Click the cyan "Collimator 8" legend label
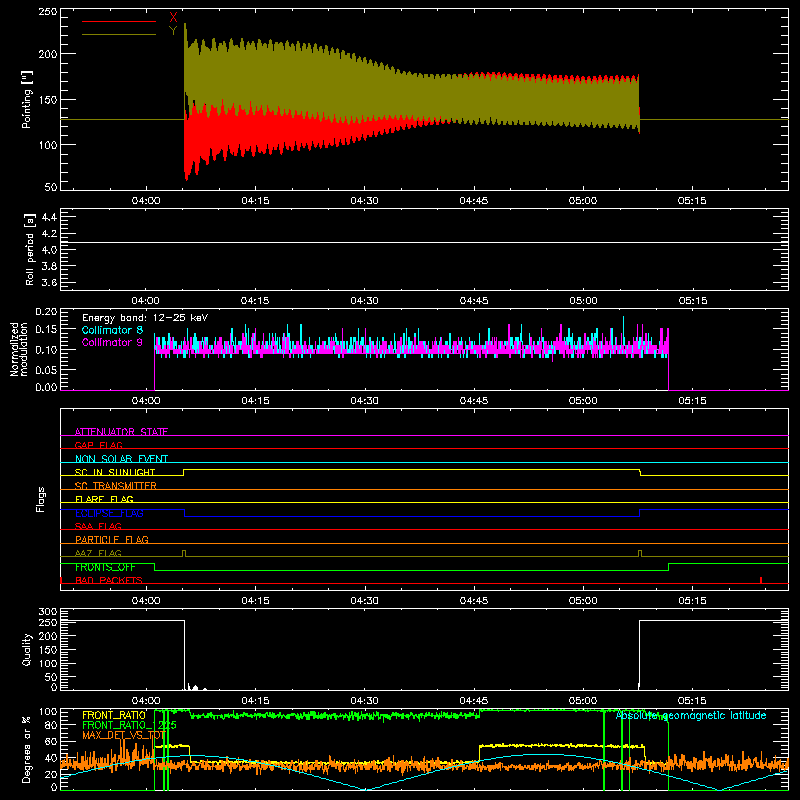Image resolution: width=800 pixels, height=800 pixels. [112, 330]
